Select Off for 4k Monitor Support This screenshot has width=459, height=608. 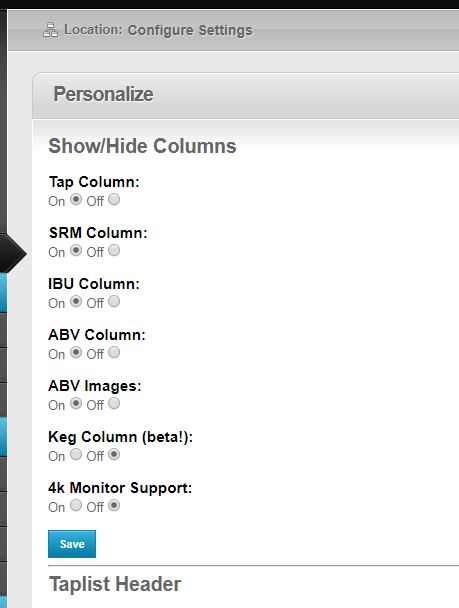114,505
